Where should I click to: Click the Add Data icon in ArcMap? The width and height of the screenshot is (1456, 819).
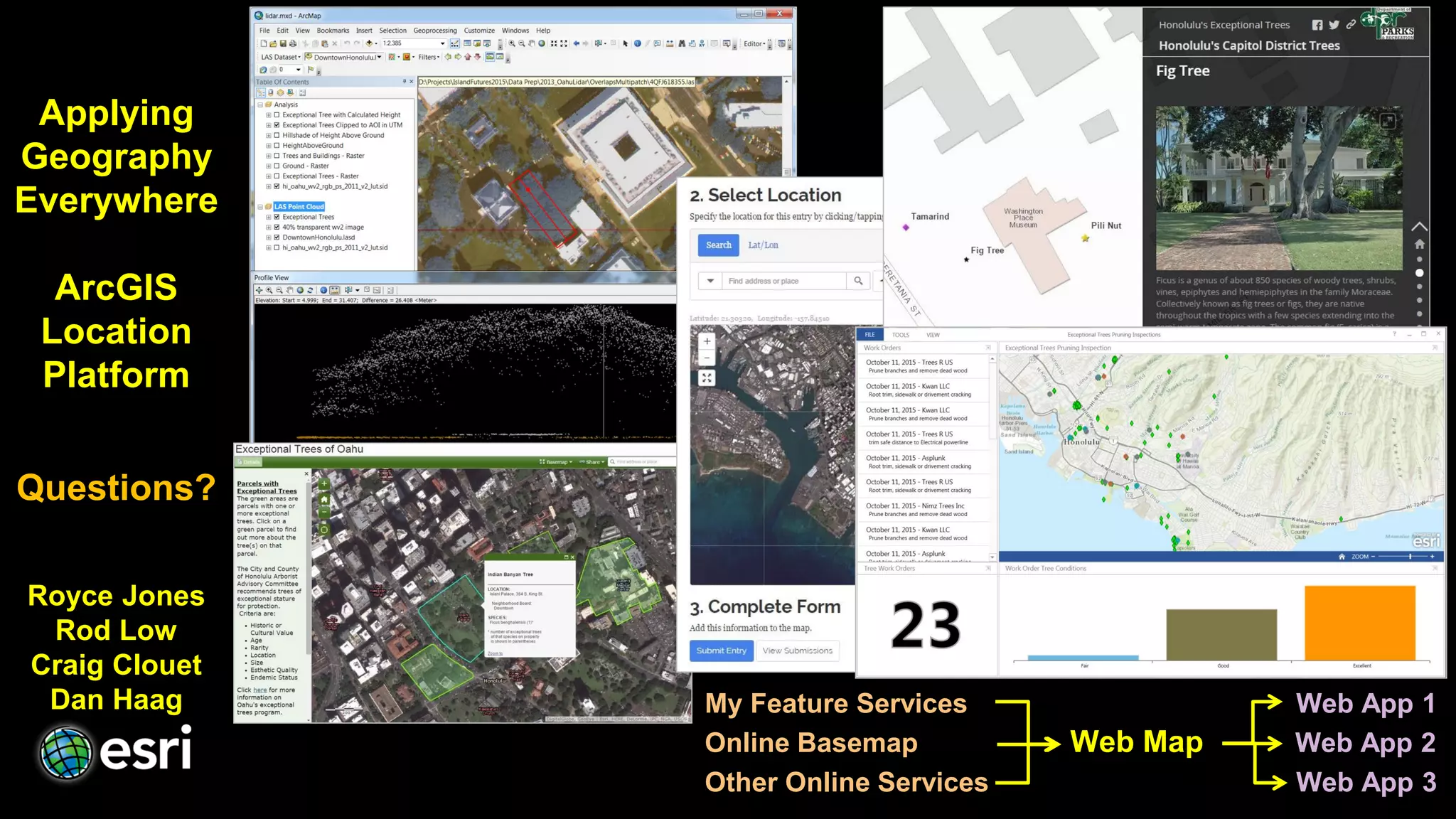point(369,43)
